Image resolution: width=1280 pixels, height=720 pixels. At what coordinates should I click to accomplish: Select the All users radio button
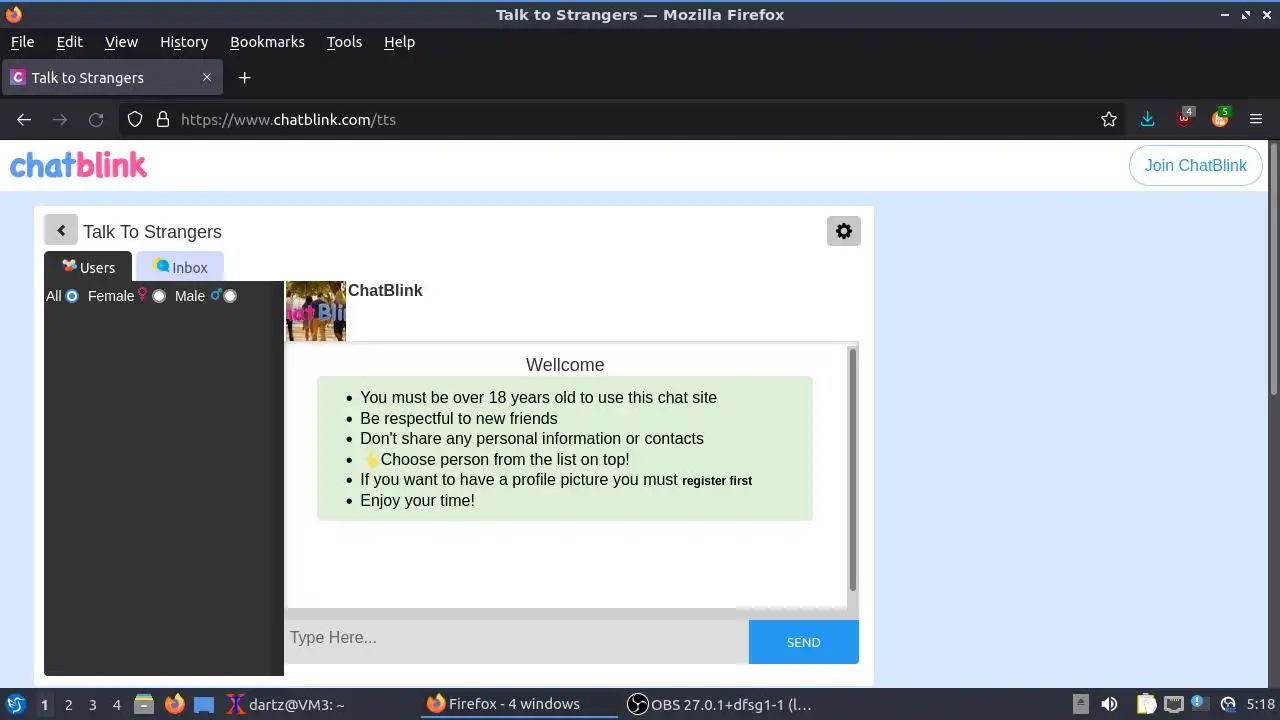72,296
